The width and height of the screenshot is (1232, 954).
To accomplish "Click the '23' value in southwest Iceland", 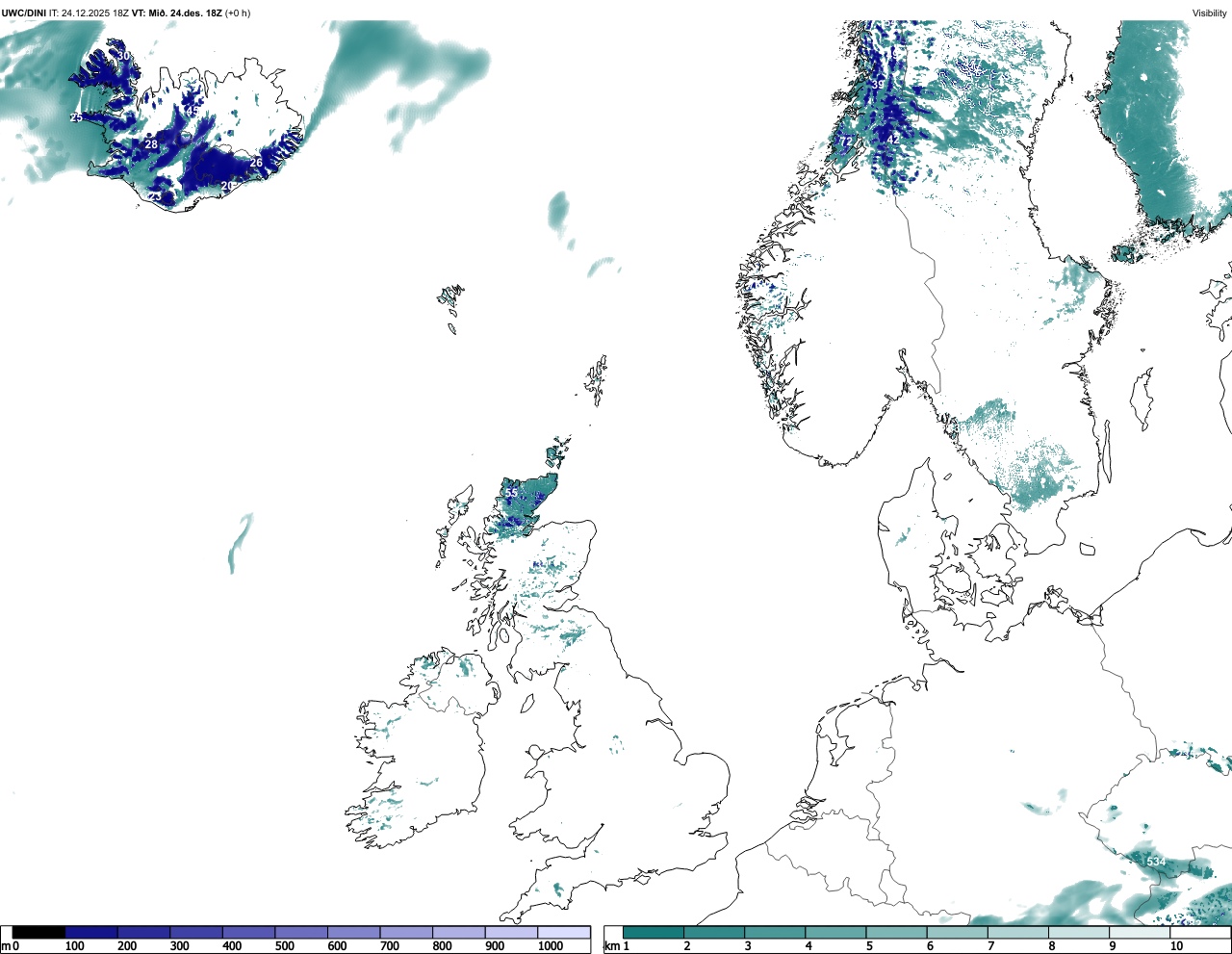I will [x=155, y=196].
